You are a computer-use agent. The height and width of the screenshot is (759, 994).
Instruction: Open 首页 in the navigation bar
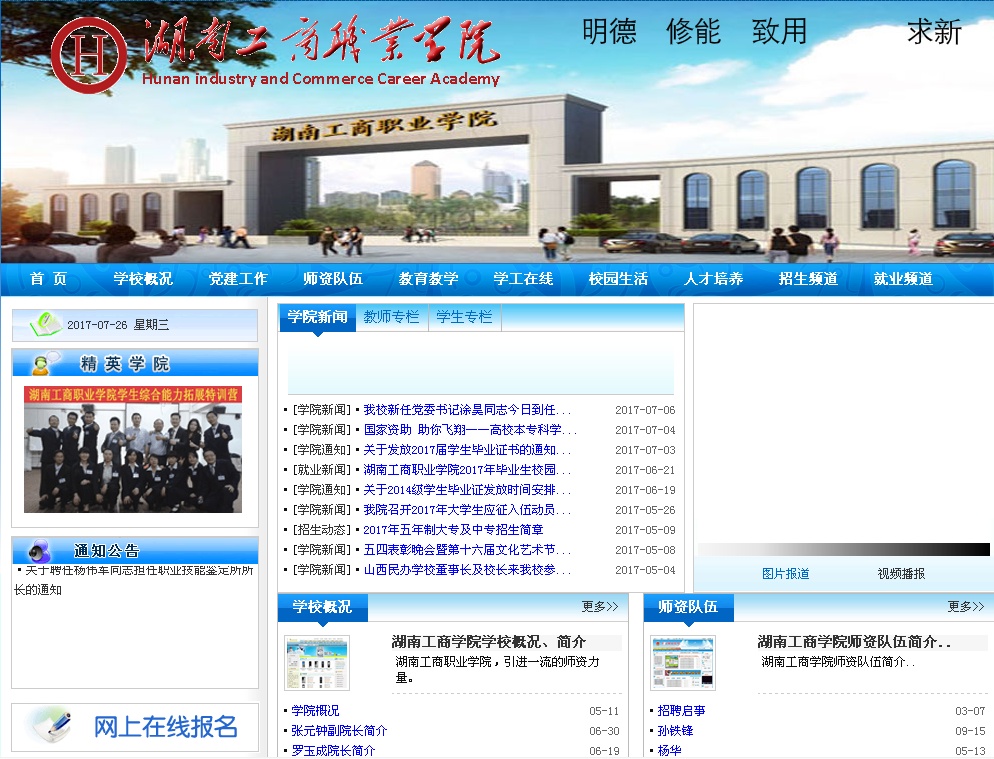[x=48, y=279]
